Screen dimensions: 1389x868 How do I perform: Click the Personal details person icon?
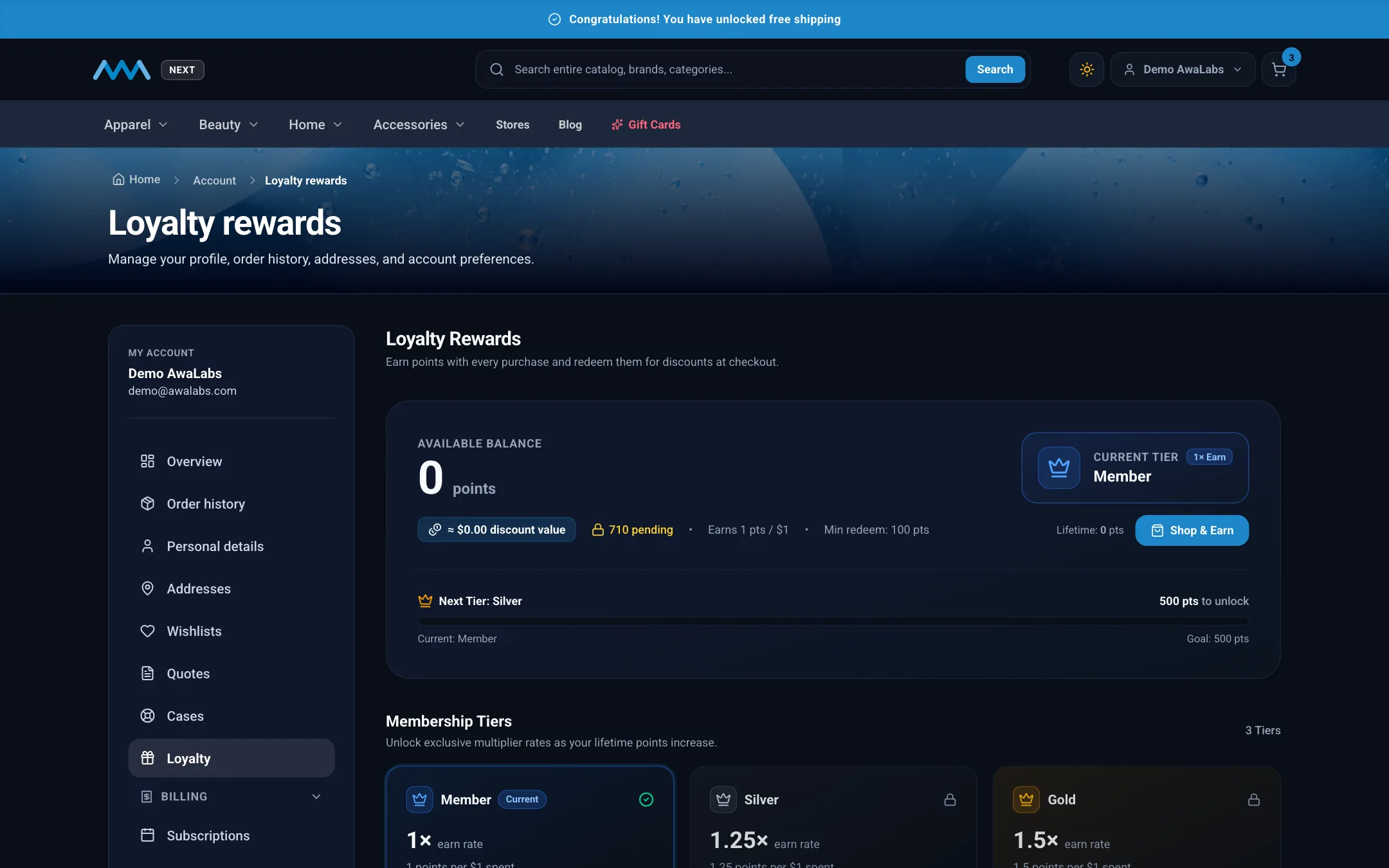(x=147, y=546)
